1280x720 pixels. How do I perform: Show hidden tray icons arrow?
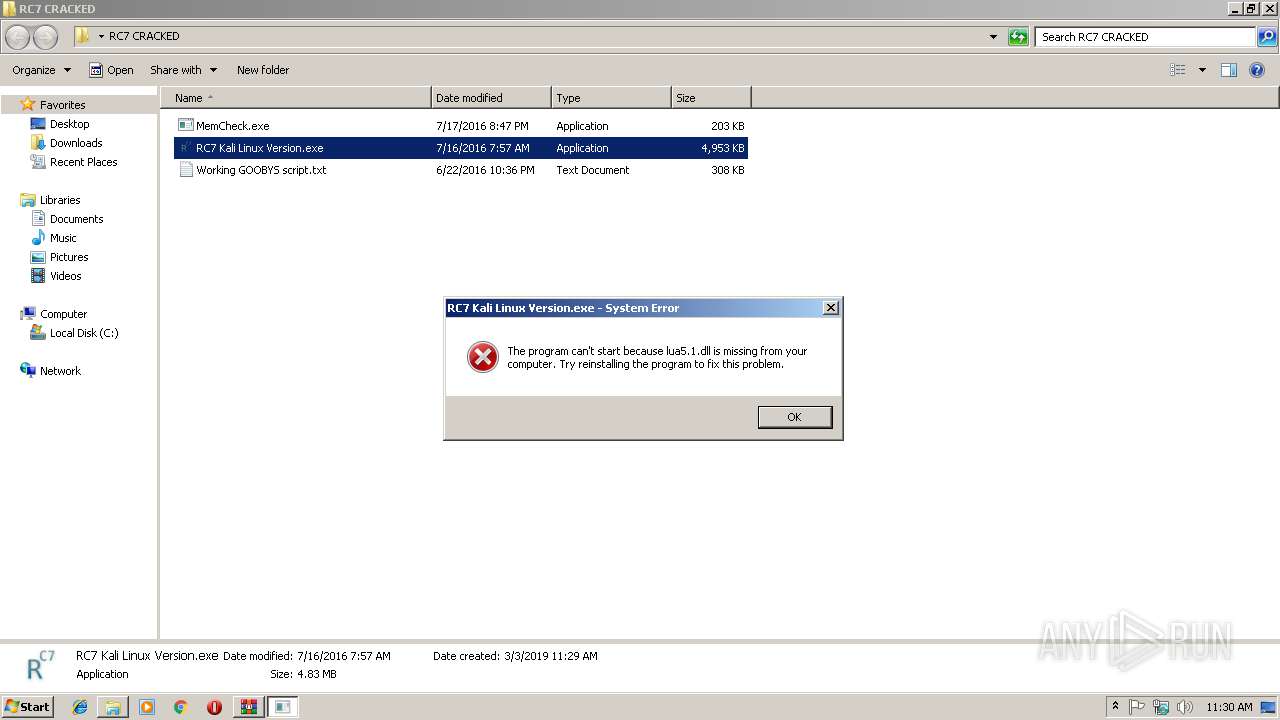tap(1115, 707)
